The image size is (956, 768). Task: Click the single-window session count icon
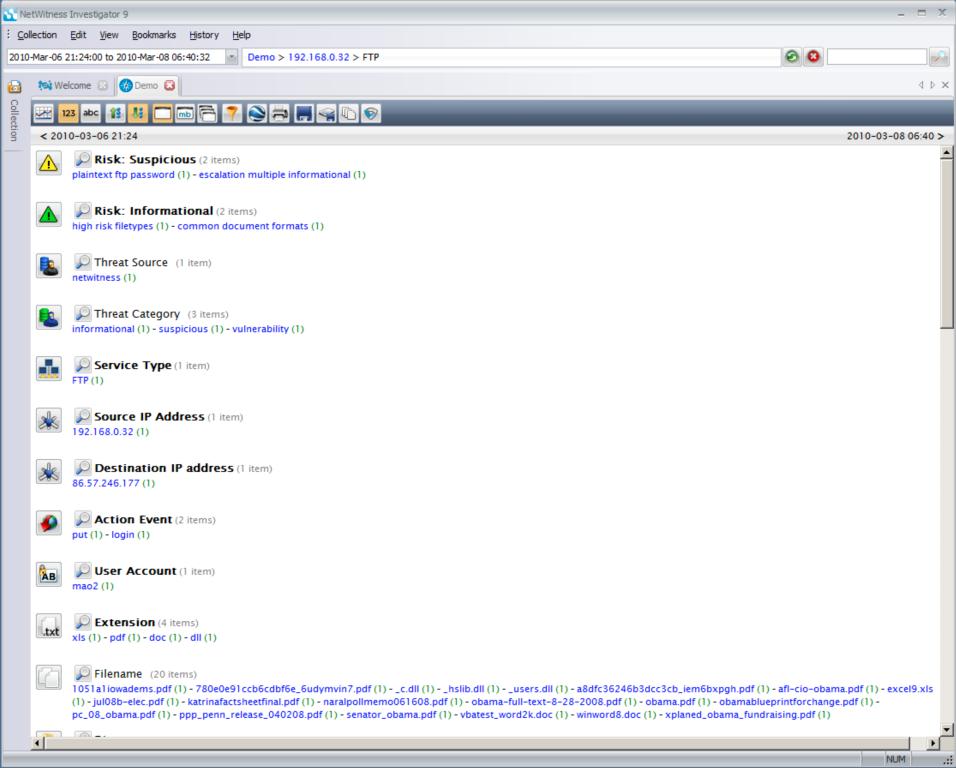pyautogui.click(x=162, y=113)
